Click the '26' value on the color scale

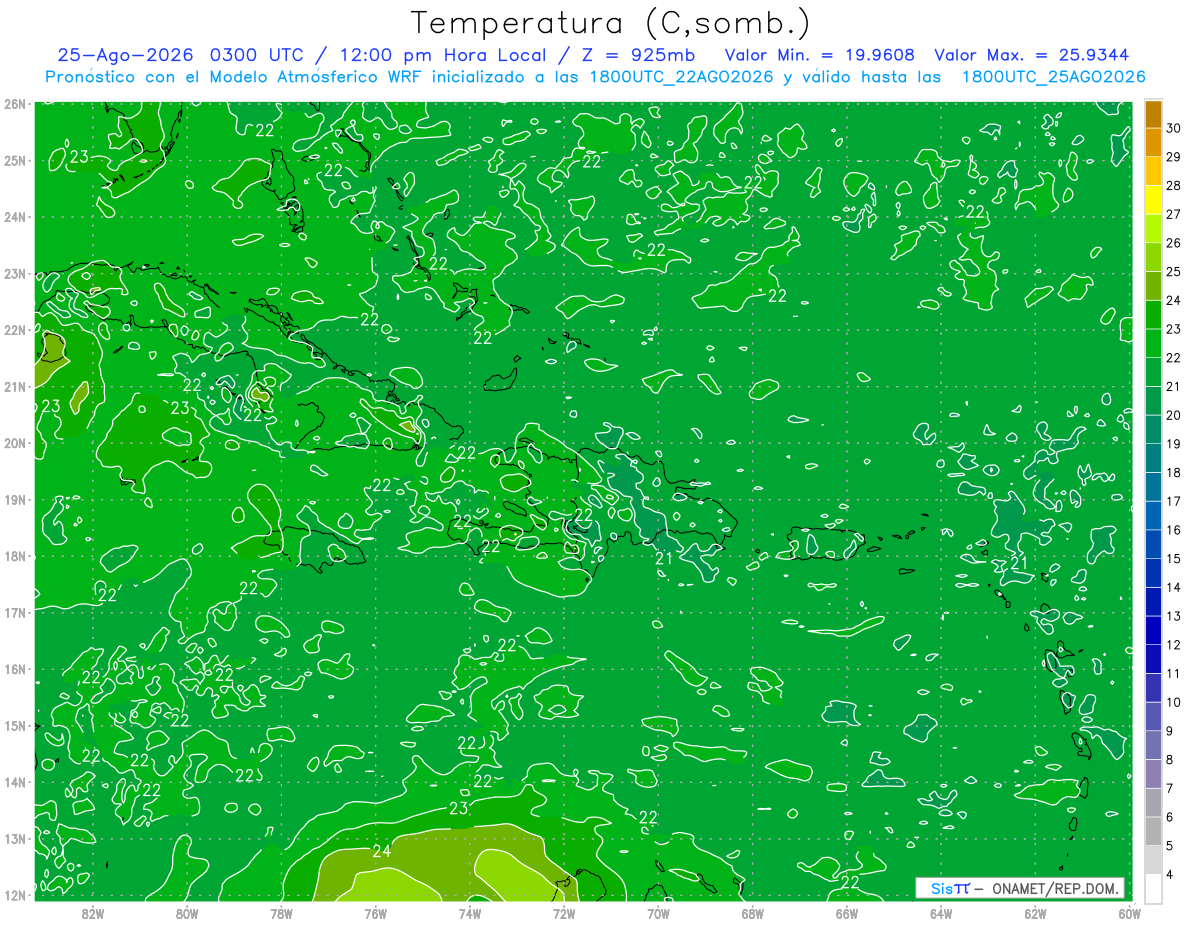(1174, 243)
